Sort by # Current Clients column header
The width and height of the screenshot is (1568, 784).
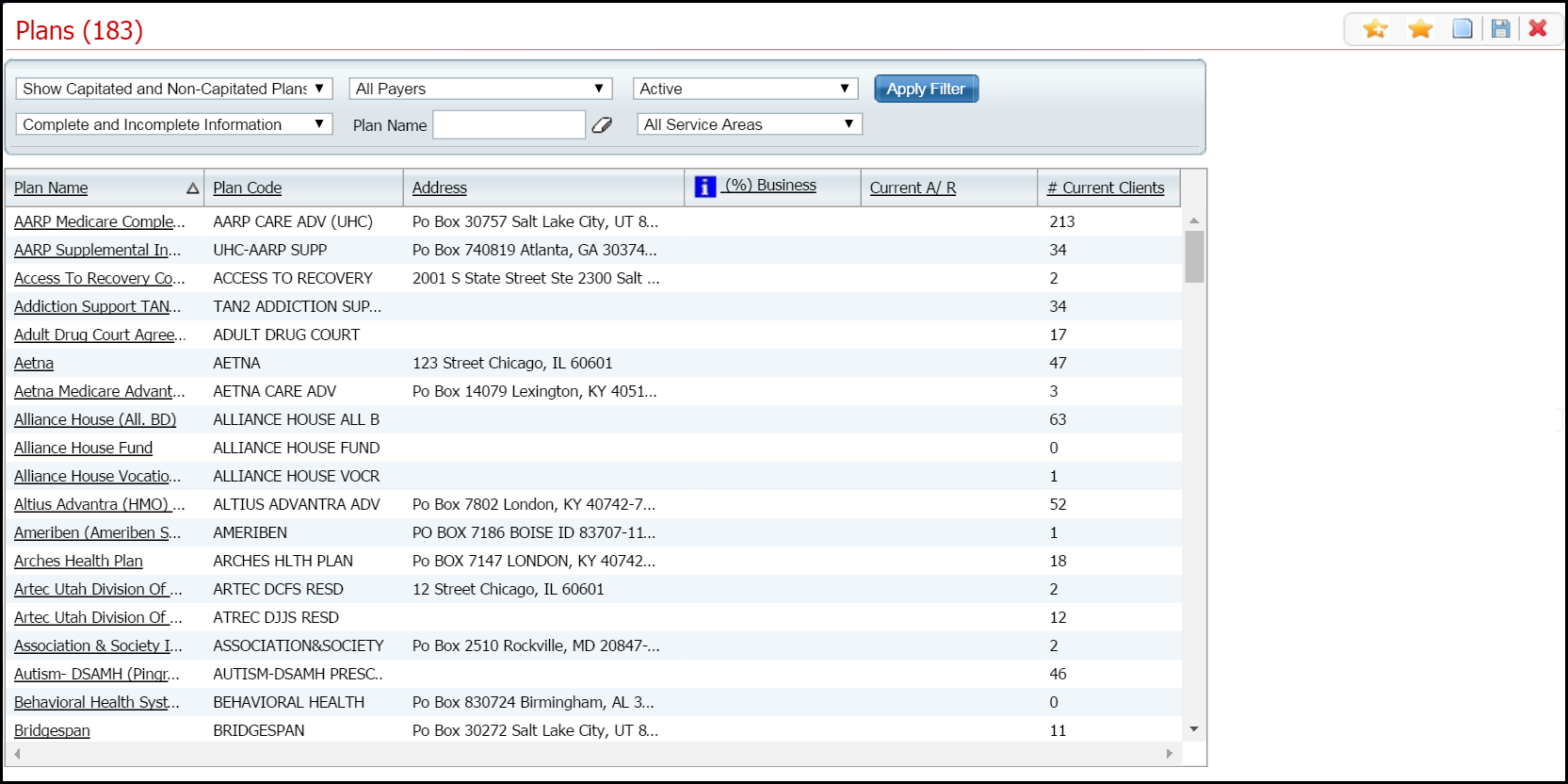tap(1106, 188)
